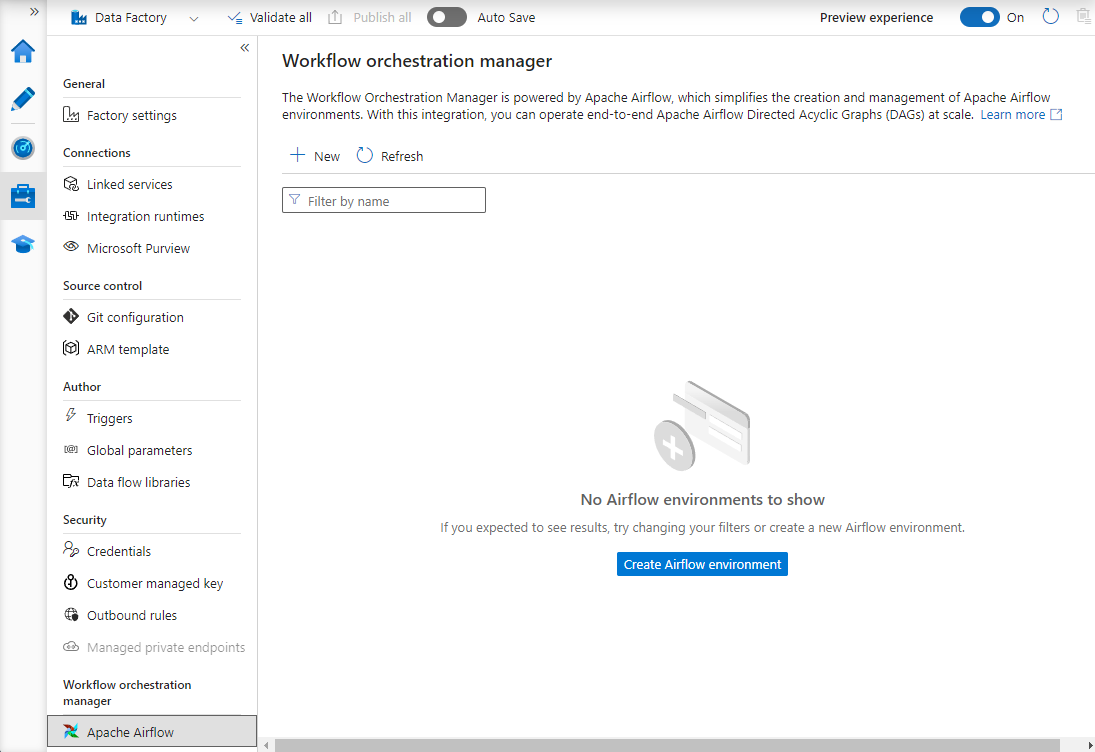Viewport: 1095px width, 752px height.
Task: Toggle the filter icon in the name filter box
Action: pos(295,200)
